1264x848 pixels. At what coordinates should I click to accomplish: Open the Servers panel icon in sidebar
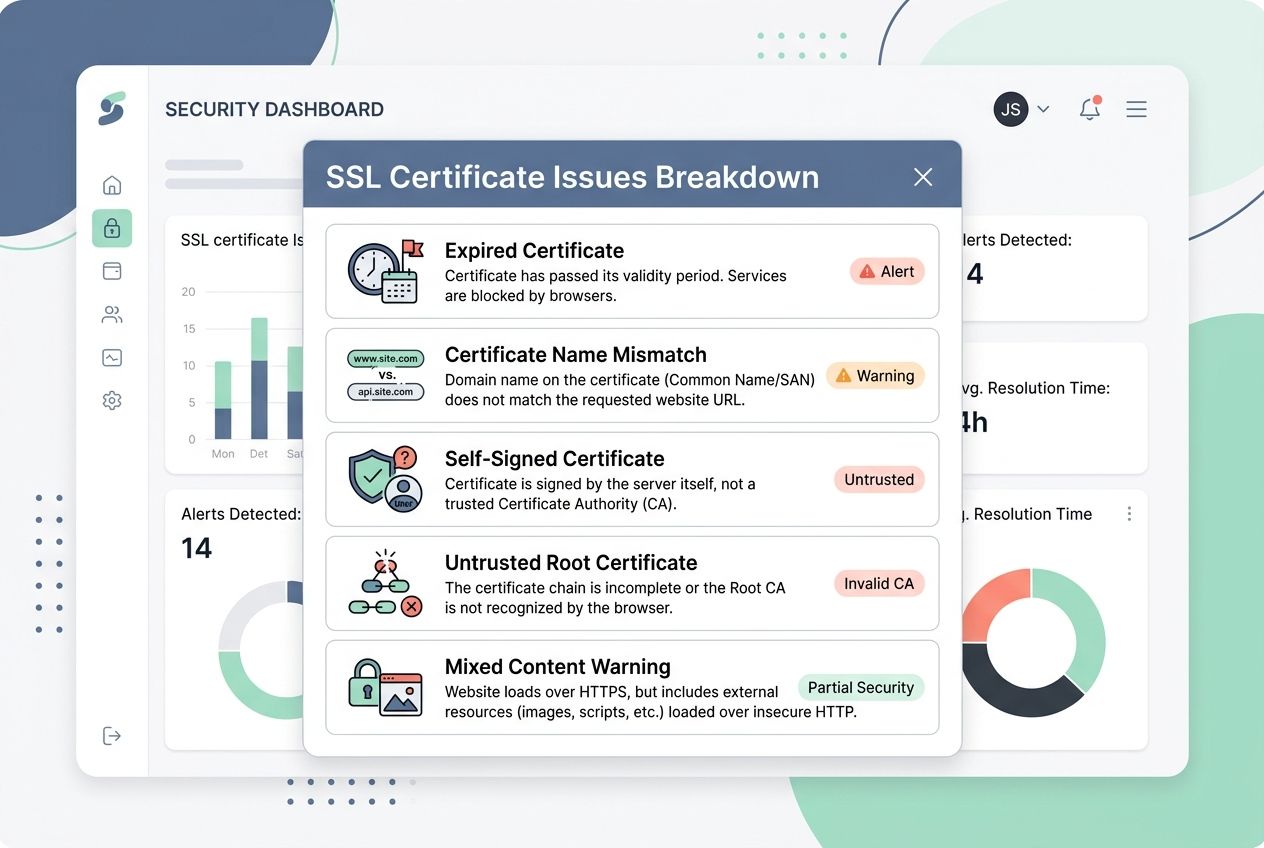tap(111, 270)
